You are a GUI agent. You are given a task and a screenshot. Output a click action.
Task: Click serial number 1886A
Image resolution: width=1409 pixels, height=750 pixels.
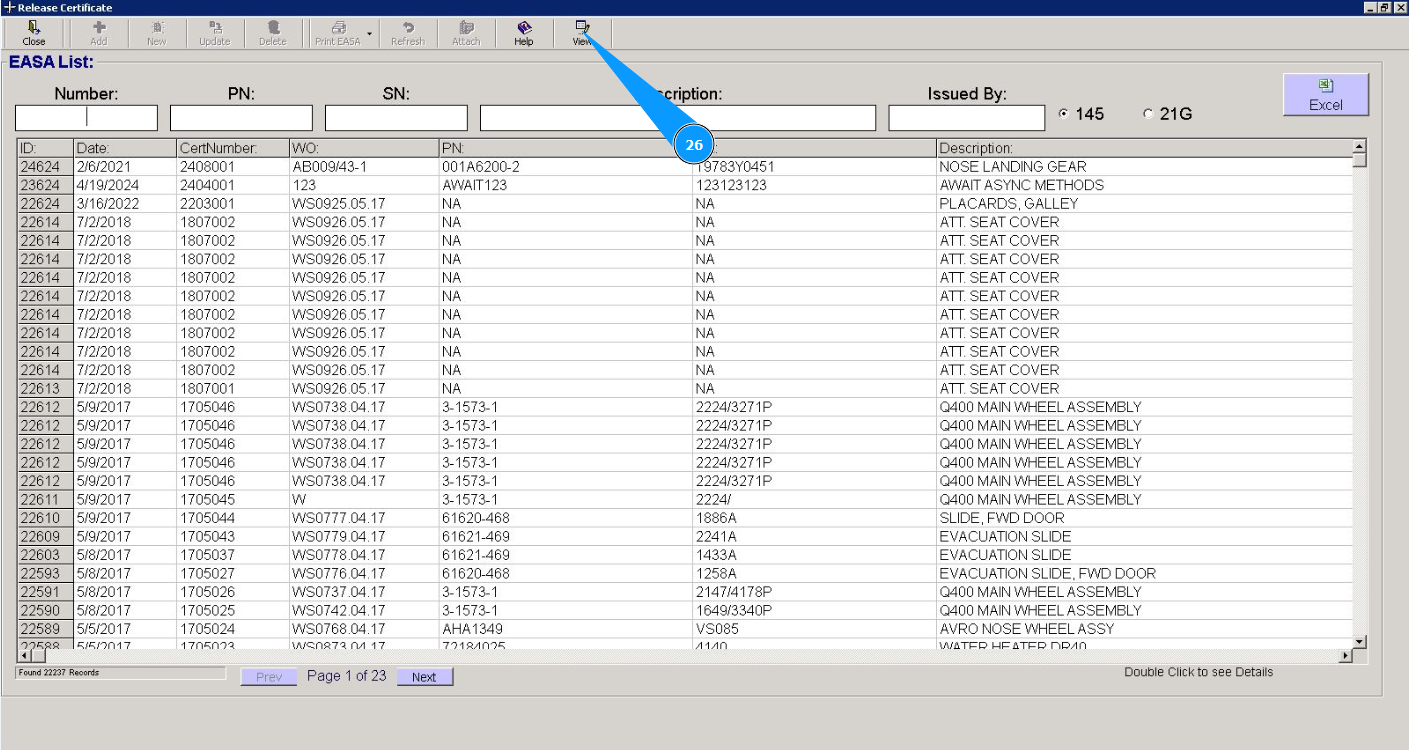coord(716,518)
